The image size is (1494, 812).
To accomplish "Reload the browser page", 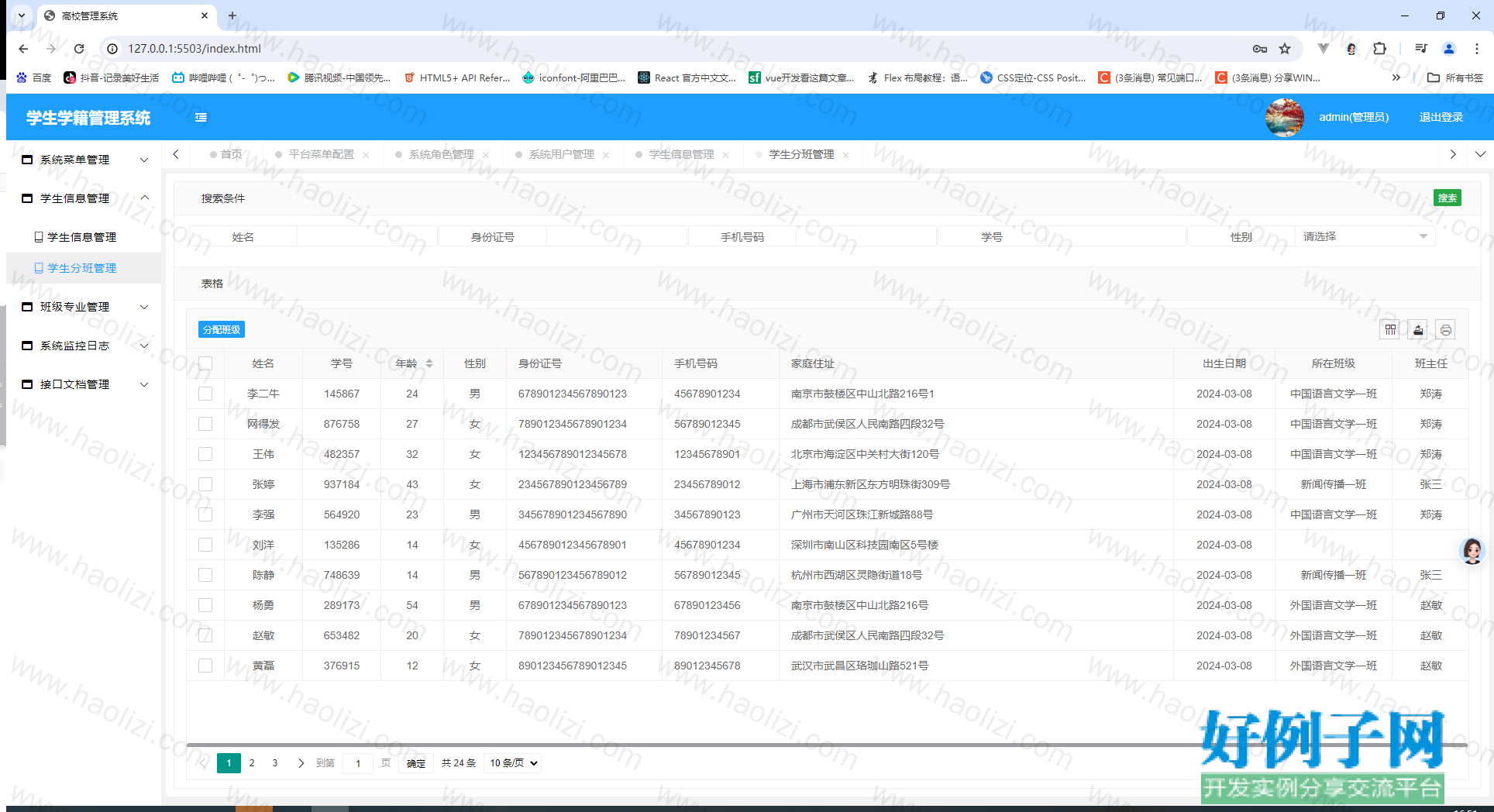I will click(79, 48).
